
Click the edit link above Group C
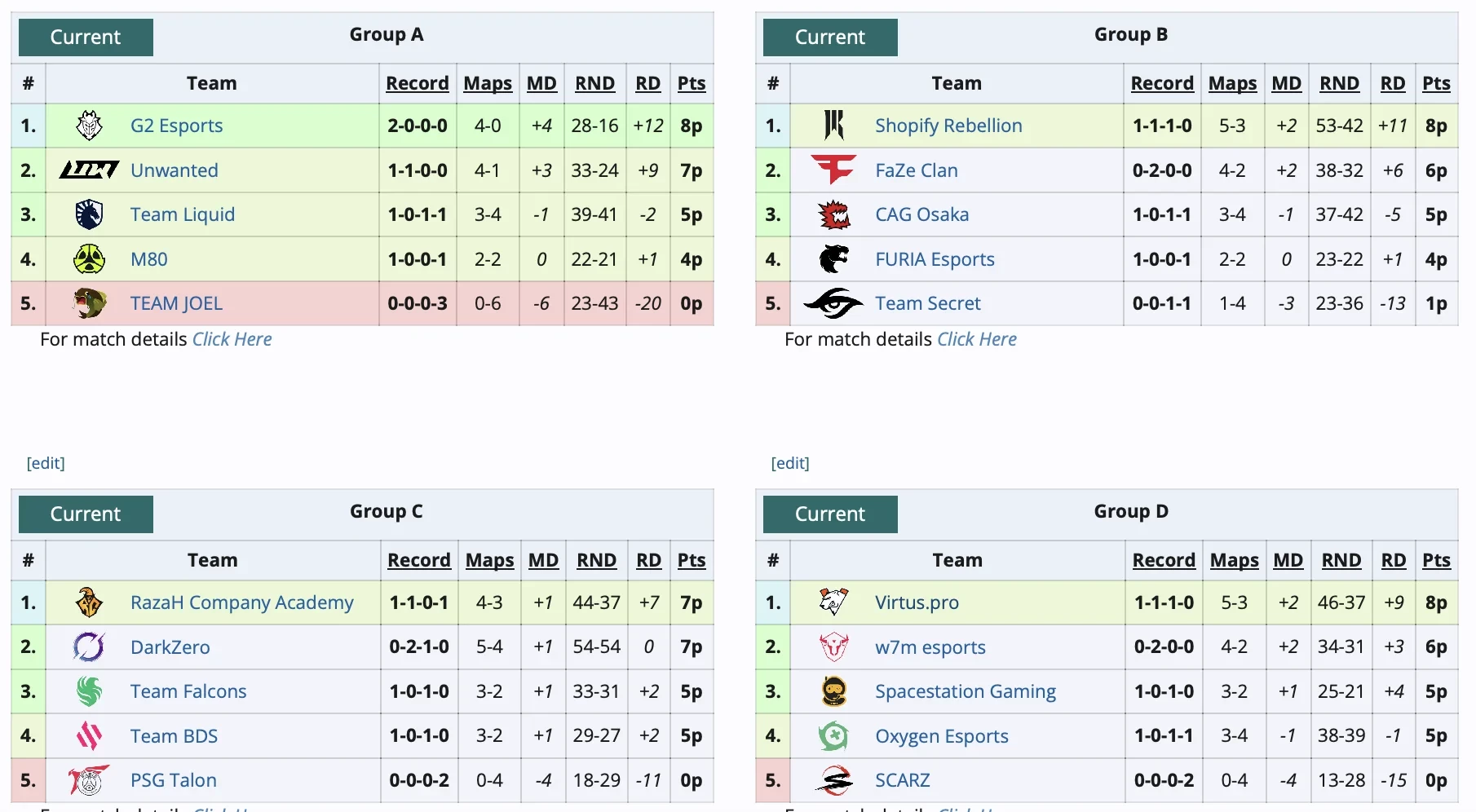pos(46,463)
